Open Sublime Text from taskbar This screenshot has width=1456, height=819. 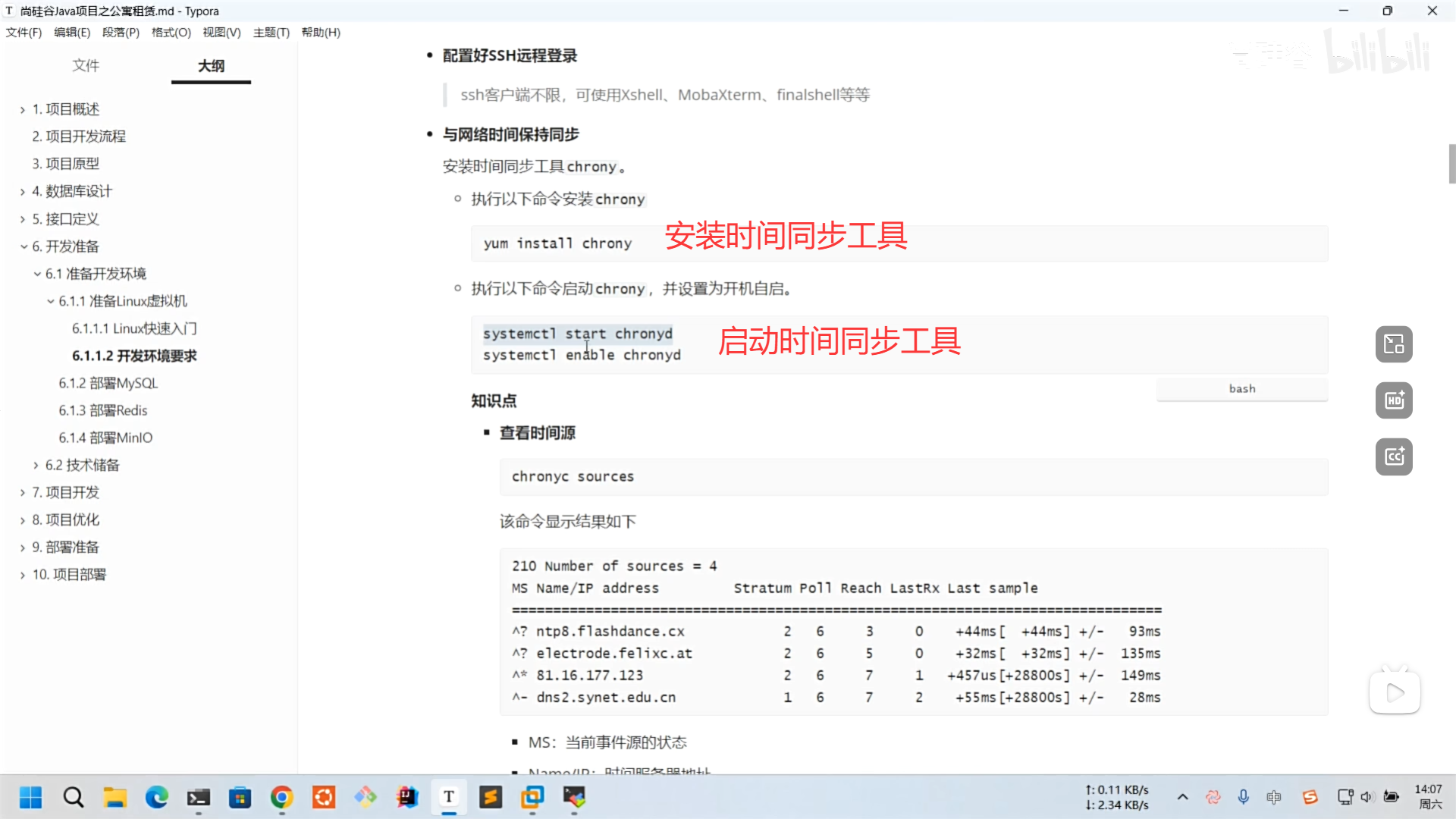[x=491, y=797]
